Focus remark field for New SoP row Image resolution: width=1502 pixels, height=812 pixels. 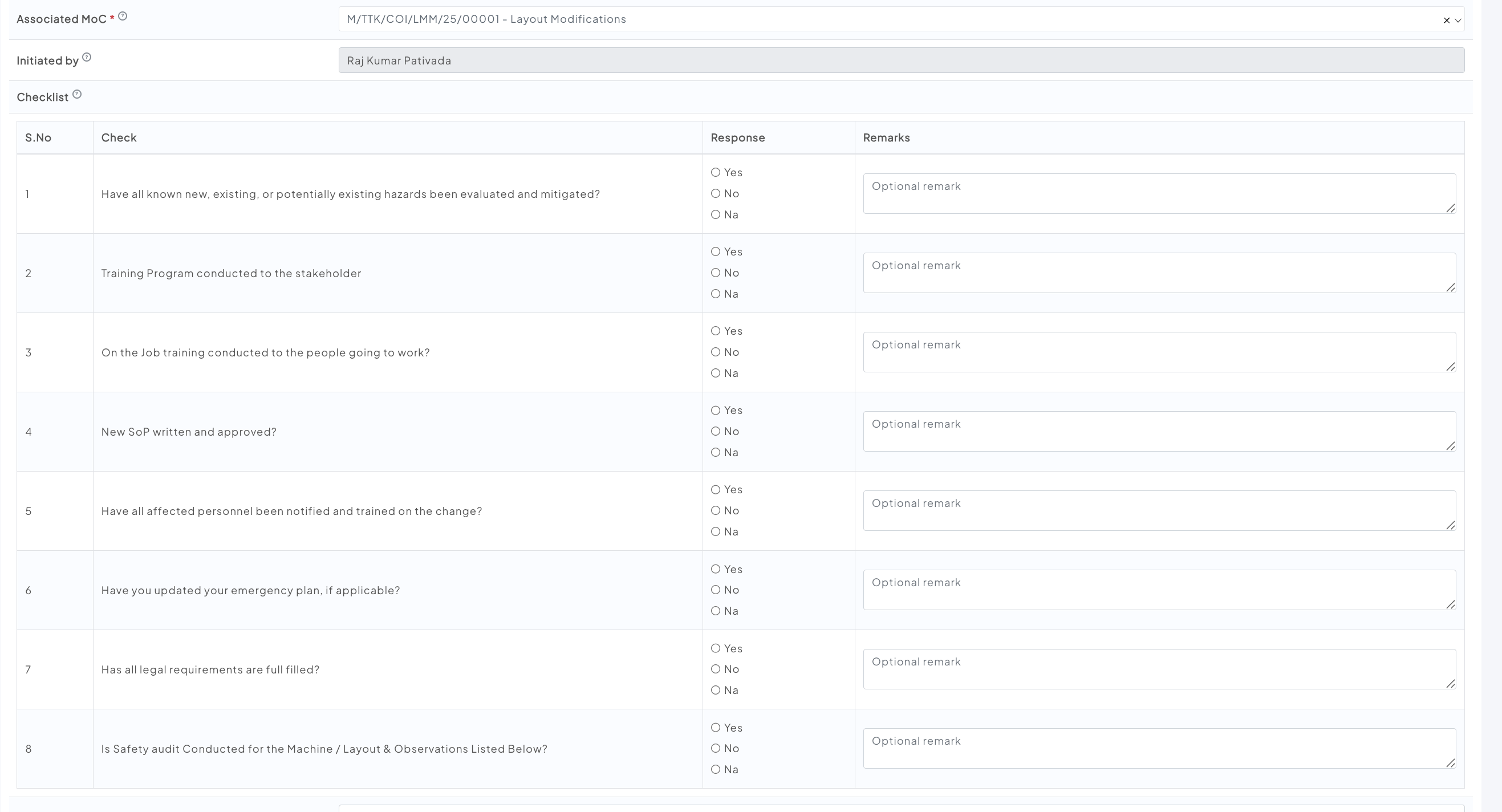pos(1159,431)
